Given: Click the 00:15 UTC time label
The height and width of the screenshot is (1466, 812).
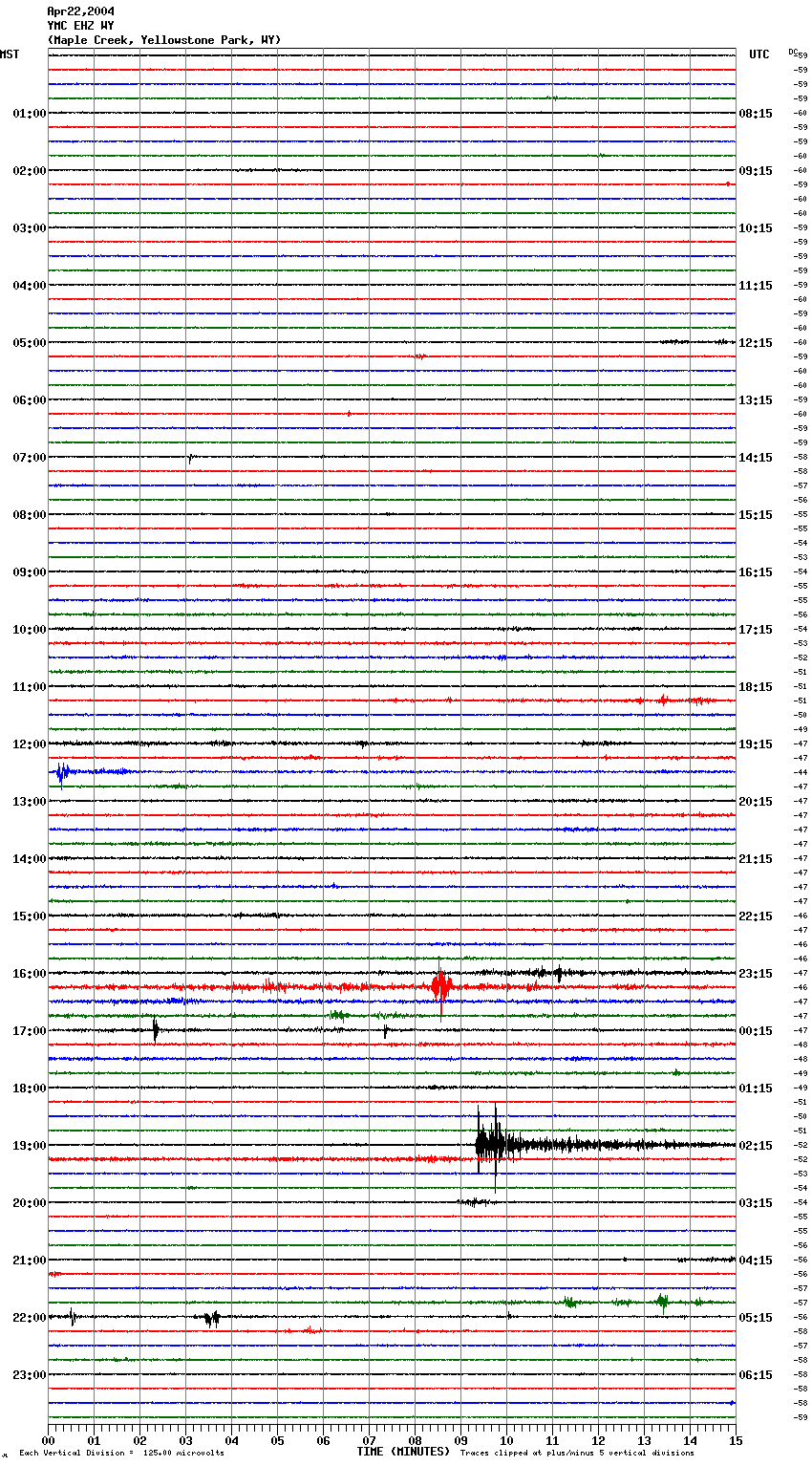Looking at the screenshot, I should [x=756, y=1031].
